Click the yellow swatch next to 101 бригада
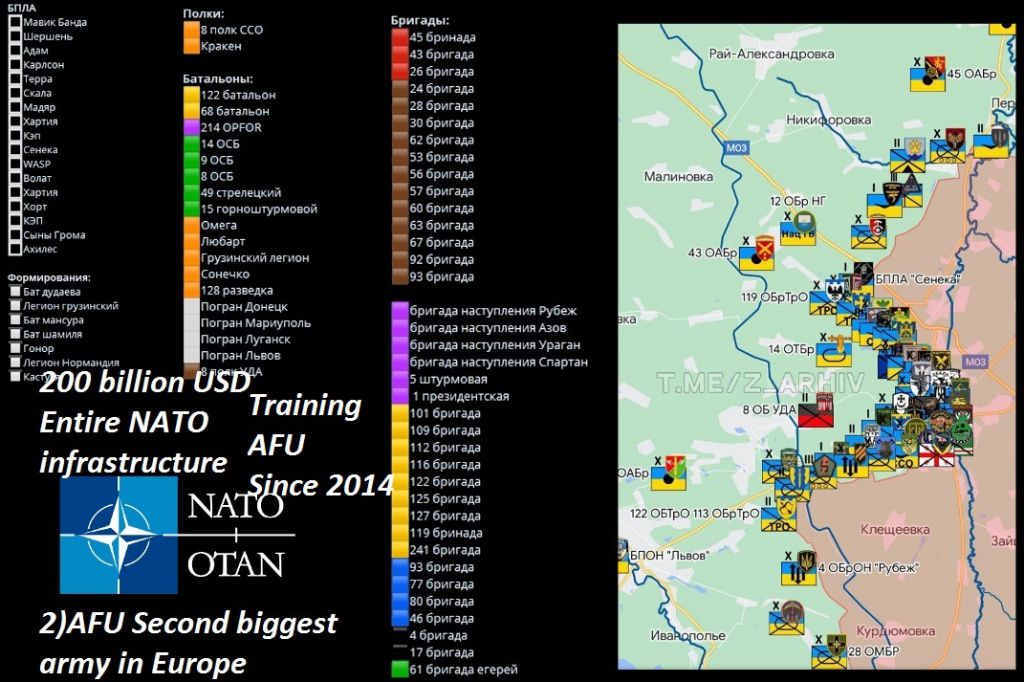 tap(400, 413)
